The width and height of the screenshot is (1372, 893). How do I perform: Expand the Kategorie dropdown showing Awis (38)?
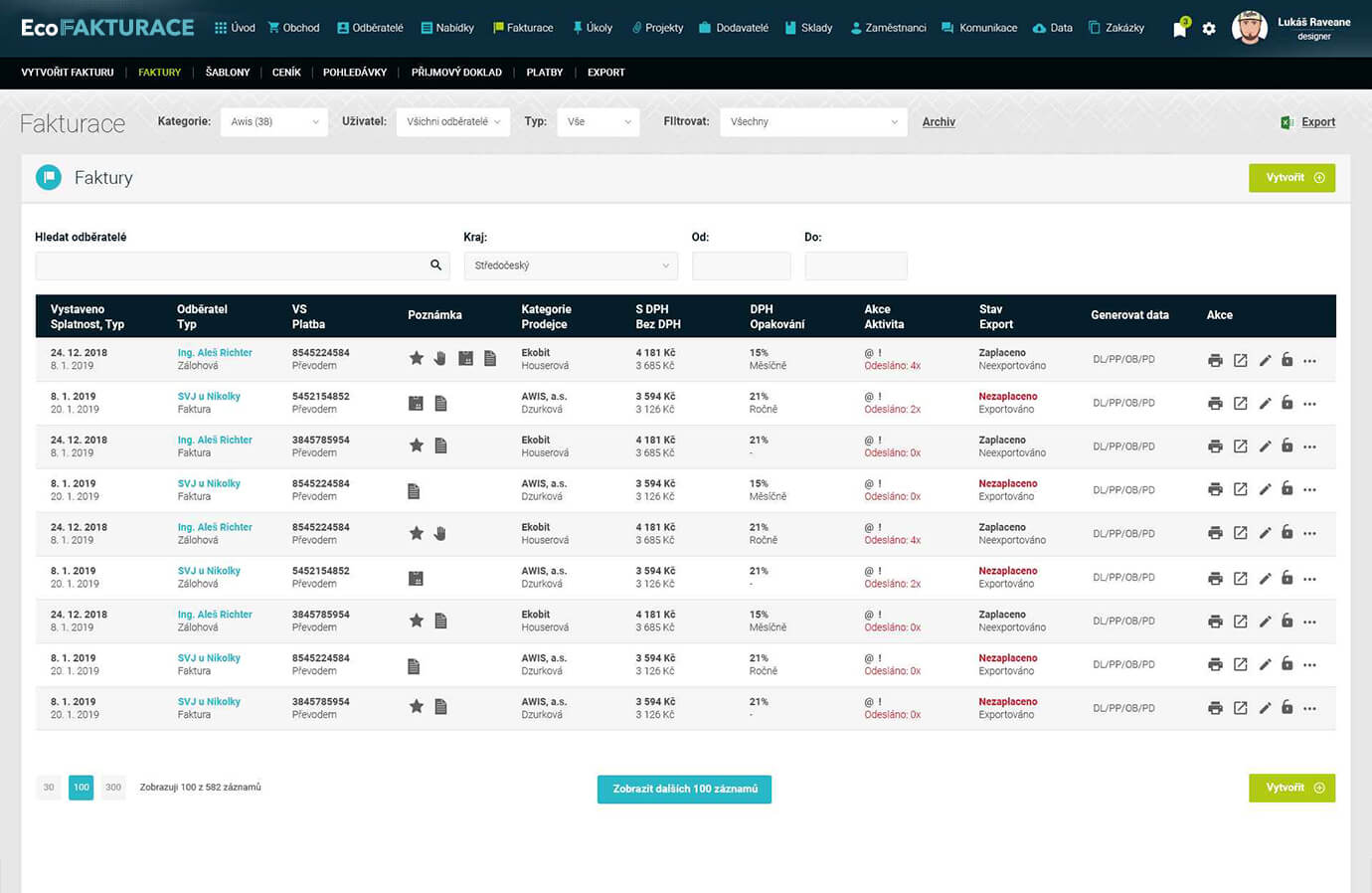[x=274, y=122]
